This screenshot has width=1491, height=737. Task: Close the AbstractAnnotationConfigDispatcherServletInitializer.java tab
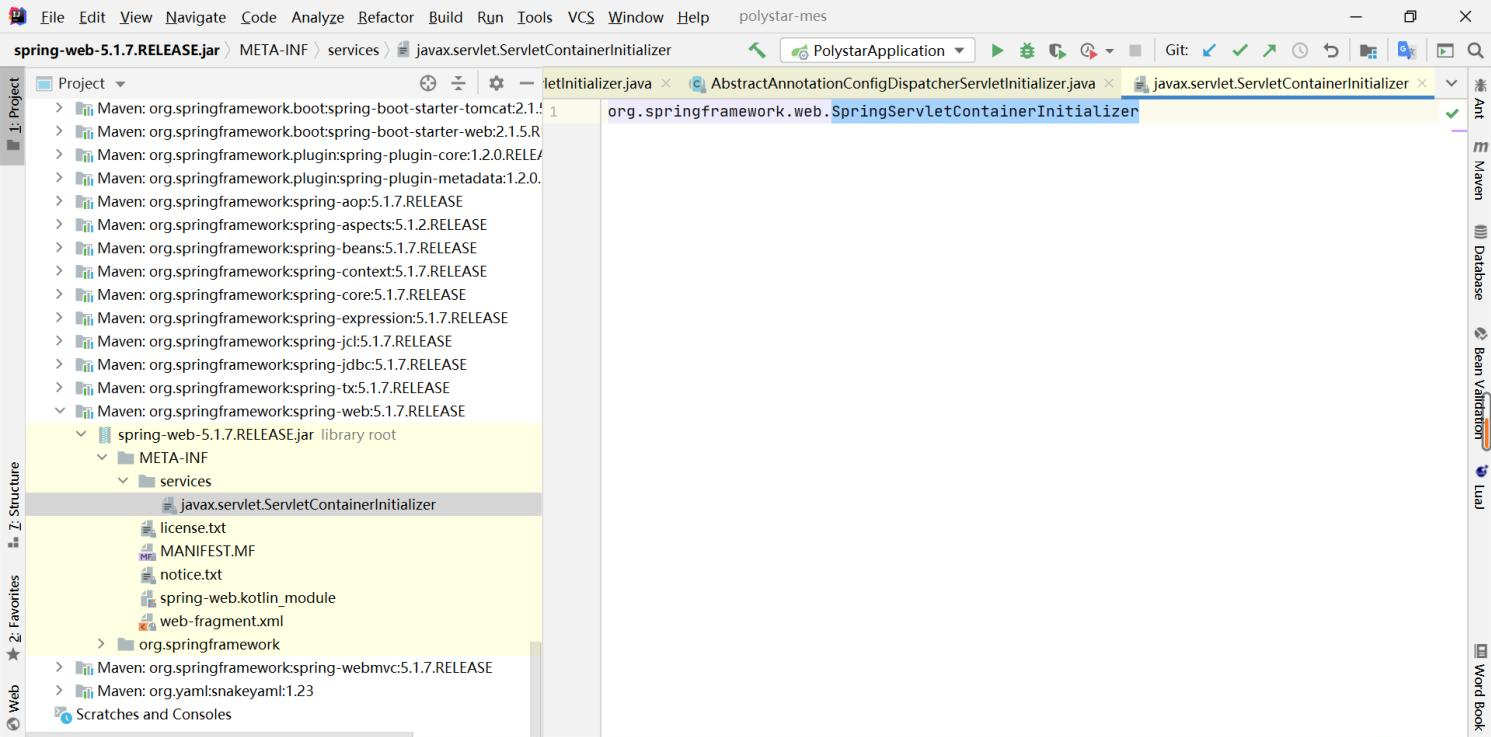[1109, 84]
